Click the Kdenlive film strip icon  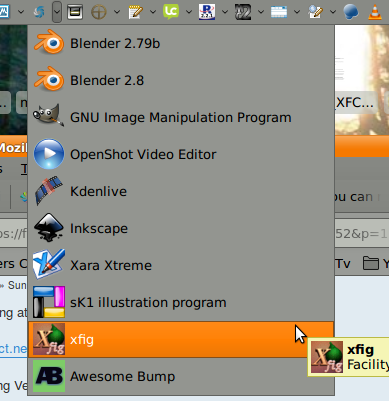tap(49, 191)
